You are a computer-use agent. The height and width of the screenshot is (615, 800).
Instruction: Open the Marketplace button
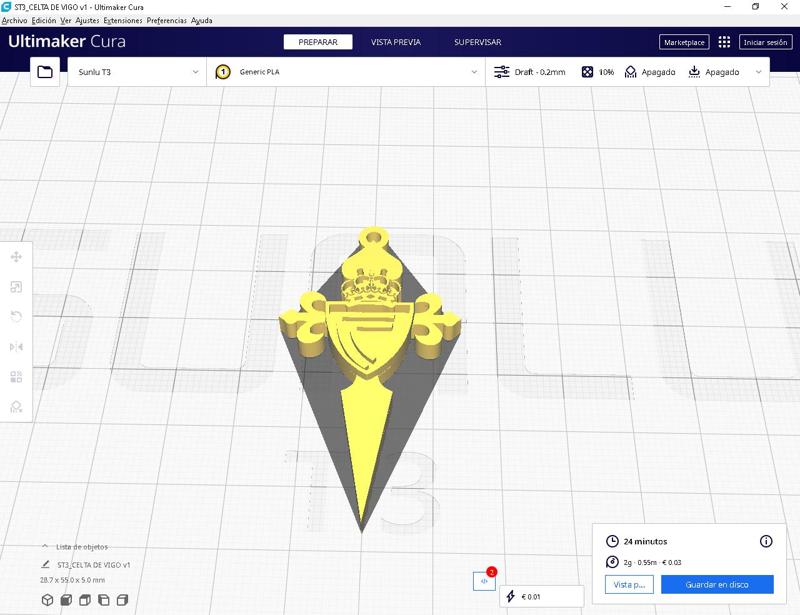pos(684,42)
